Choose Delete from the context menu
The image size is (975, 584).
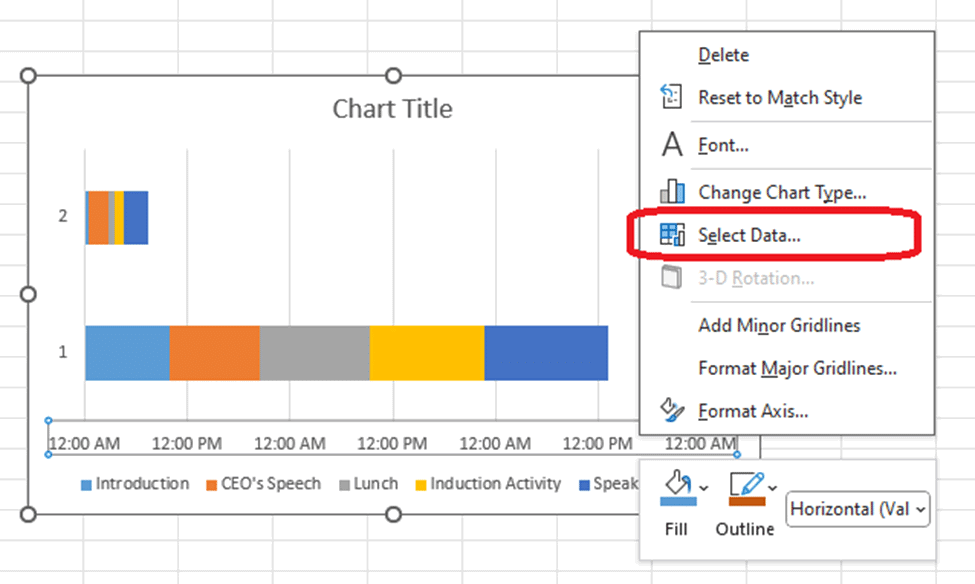point(723,55)
